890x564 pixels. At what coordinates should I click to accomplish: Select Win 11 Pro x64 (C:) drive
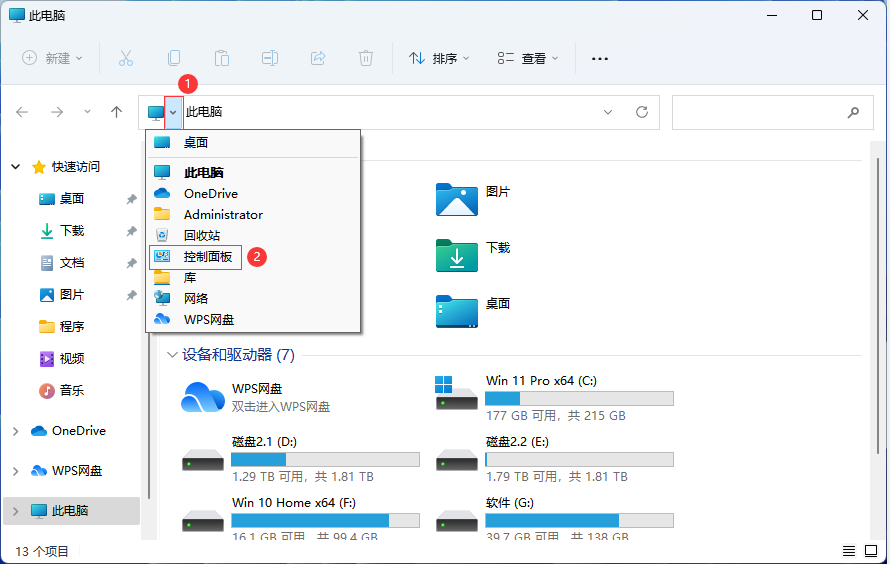(555, 398)
